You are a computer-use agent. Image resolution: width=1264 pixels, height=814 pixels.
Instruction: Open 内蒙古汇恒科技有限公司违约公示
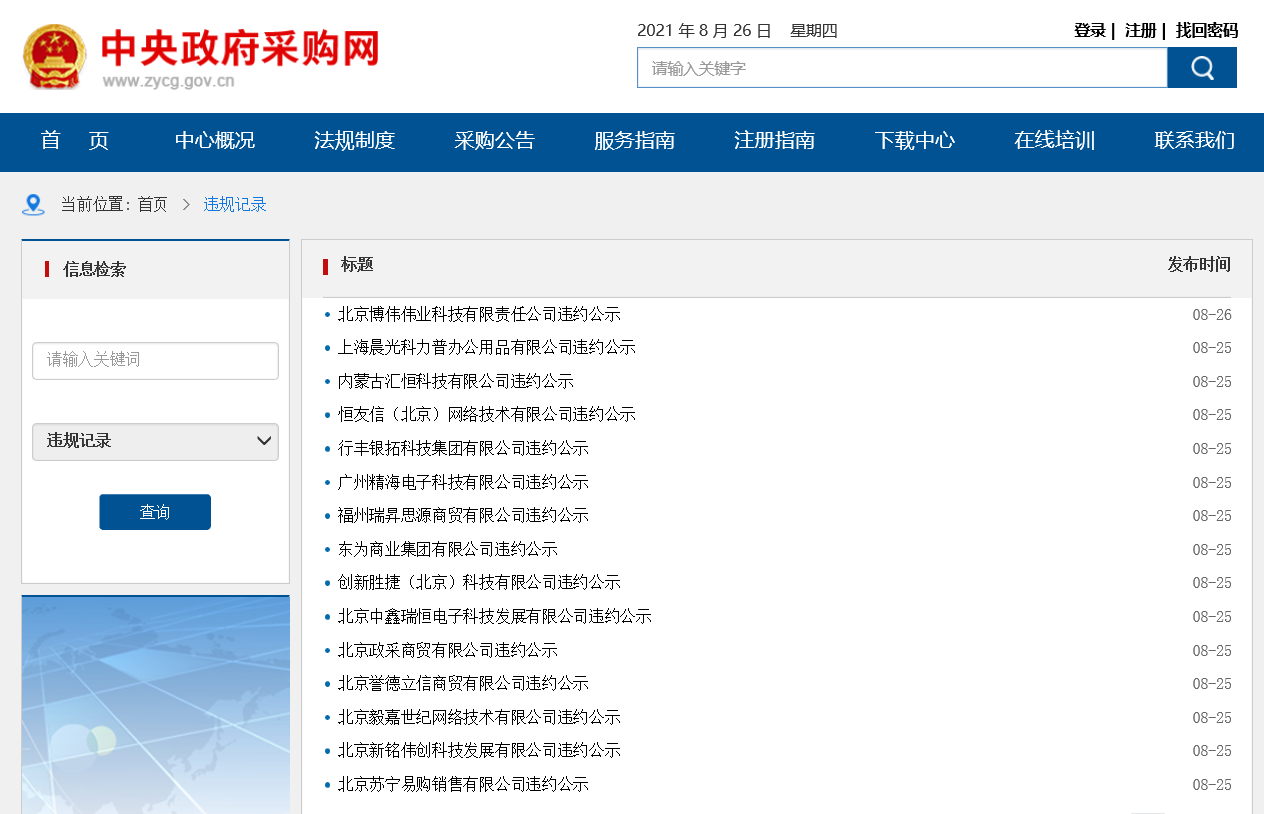(456, 382)
